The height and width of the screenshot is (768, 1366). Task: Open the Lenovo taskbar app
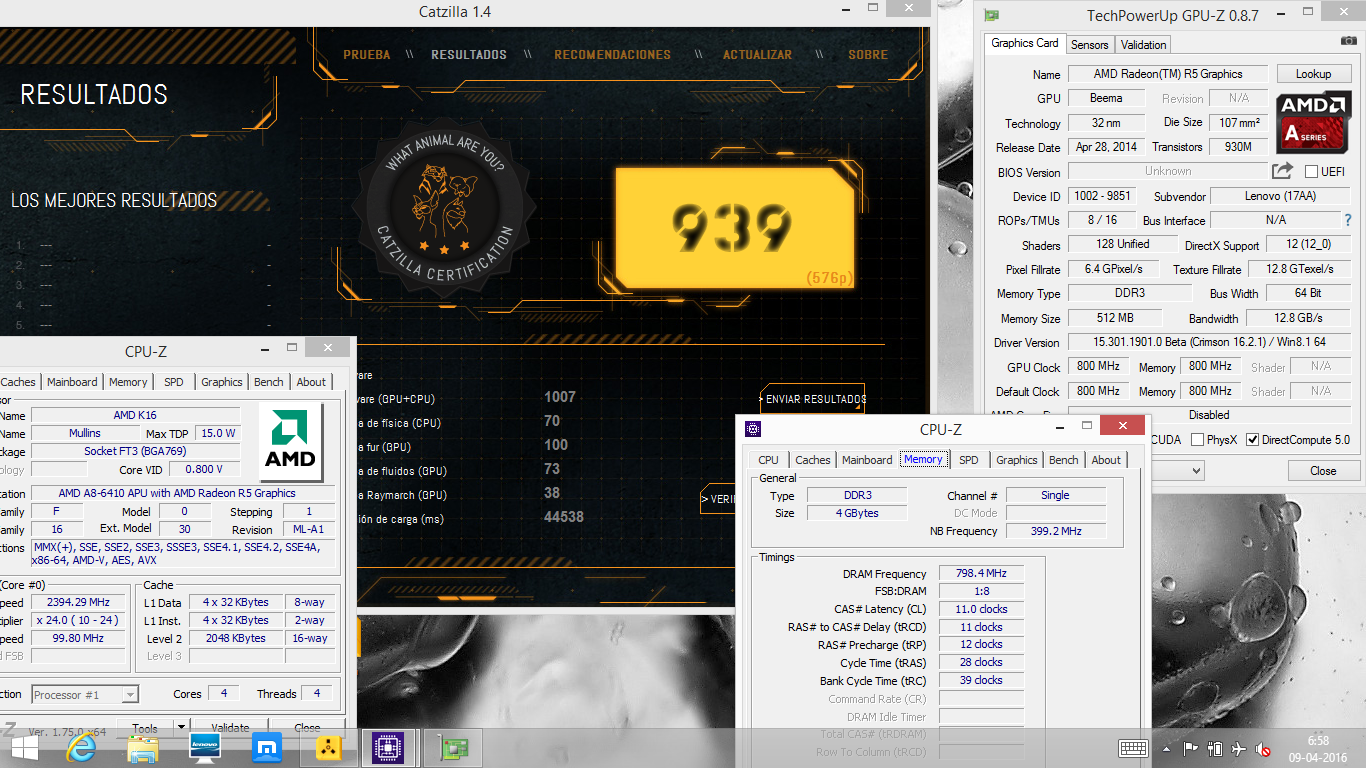click(205, 748)
